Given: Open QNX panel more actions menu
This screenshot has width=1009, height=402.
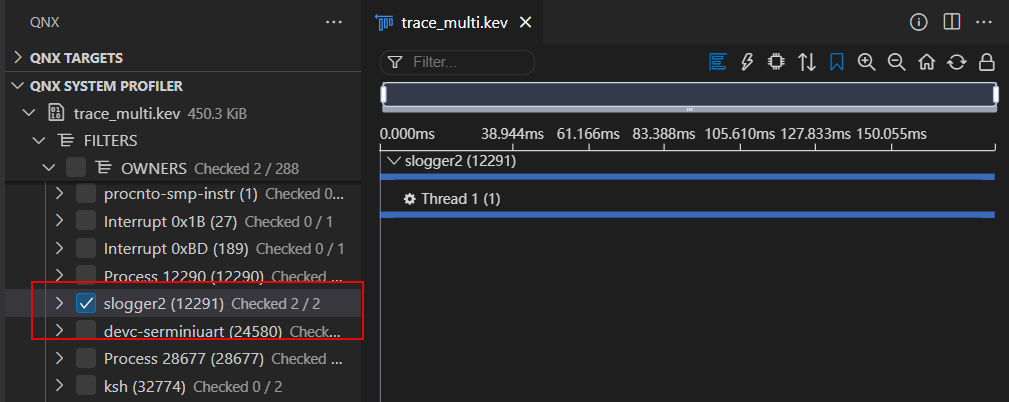Looking at the screenshot, I should (333, 22).
